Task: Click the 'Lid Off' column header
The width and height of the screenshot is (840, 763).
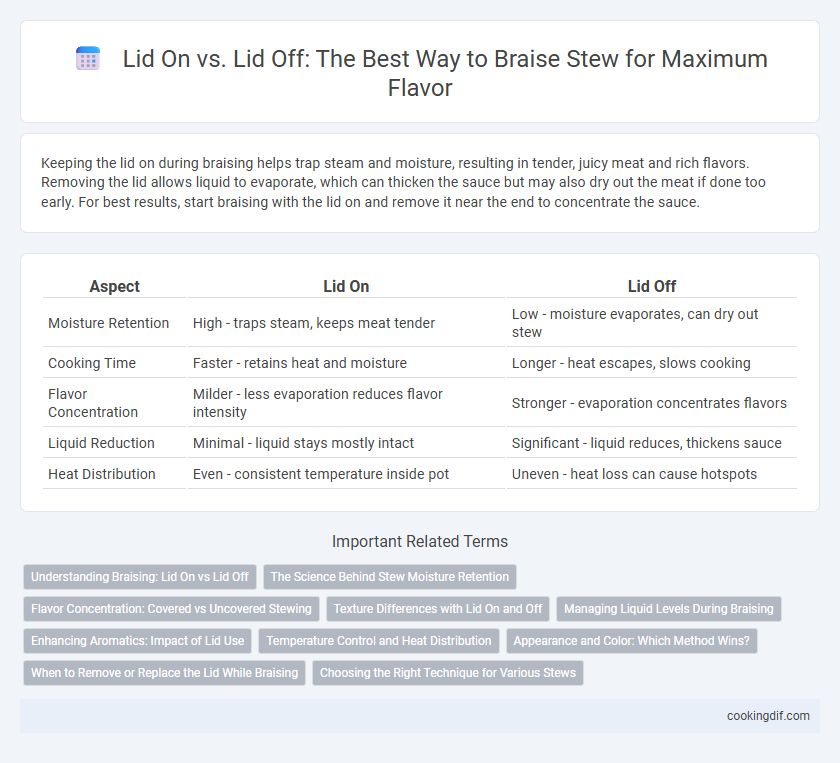Action: coord(651,286)
